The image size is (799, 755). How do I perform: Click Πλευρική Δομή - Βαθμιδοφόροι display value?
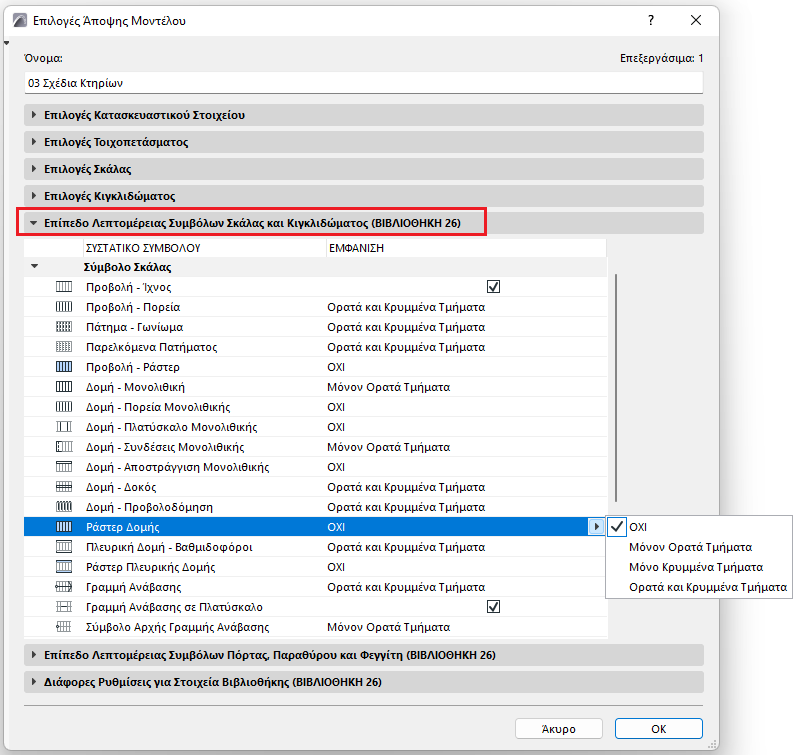click(x=406, y=547)
